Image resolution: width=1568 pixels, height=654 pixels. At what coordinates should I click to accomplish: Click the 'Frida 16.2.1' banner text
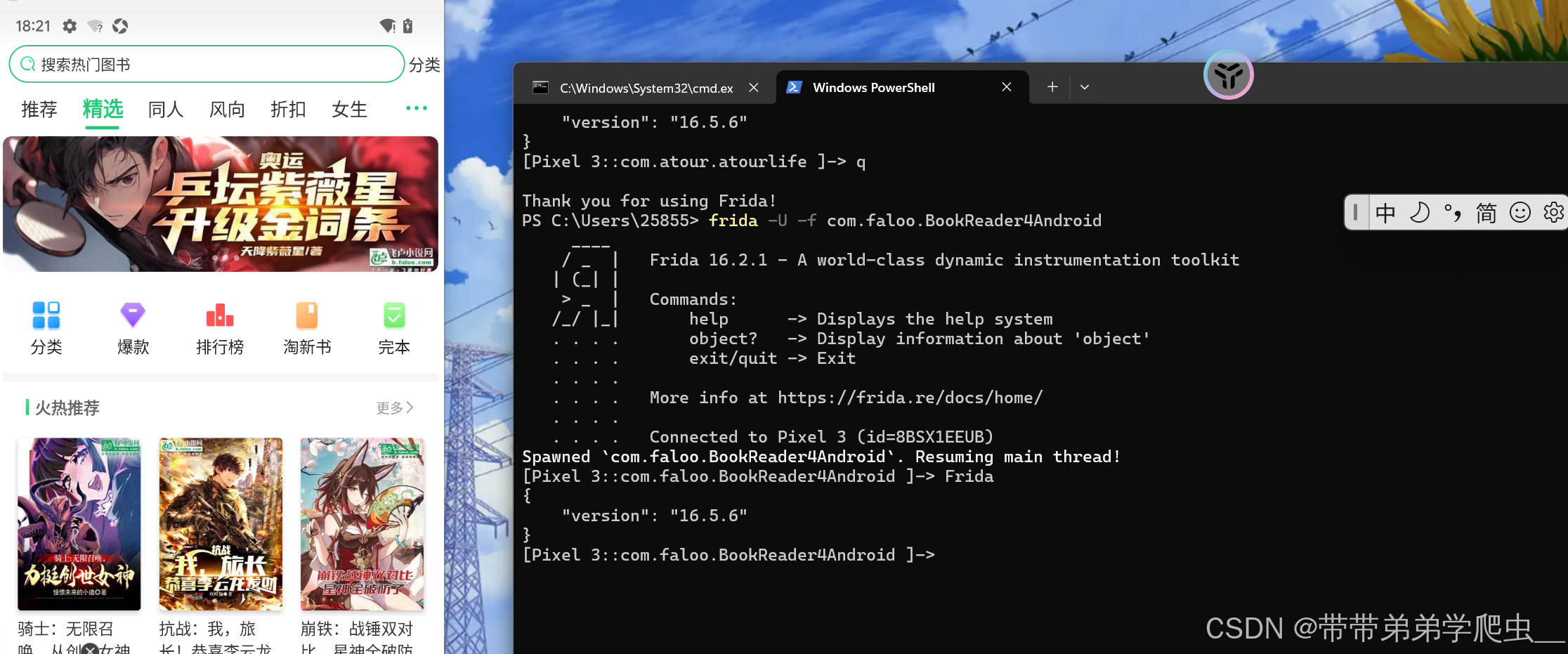click(x=708, y=260)
